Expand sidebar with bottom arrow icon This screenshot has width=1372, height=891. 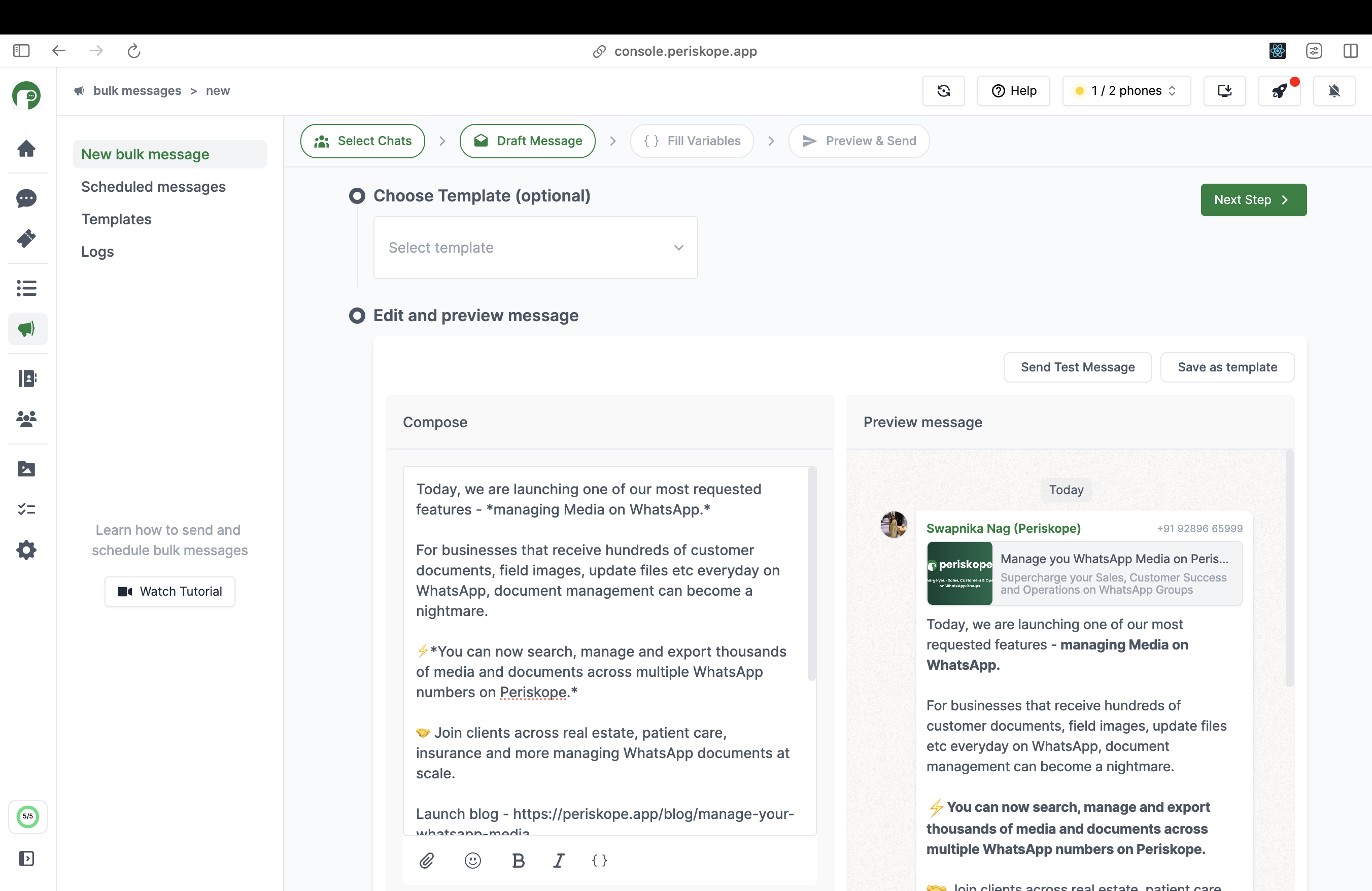pyautogui.click(x=26, y=858)
